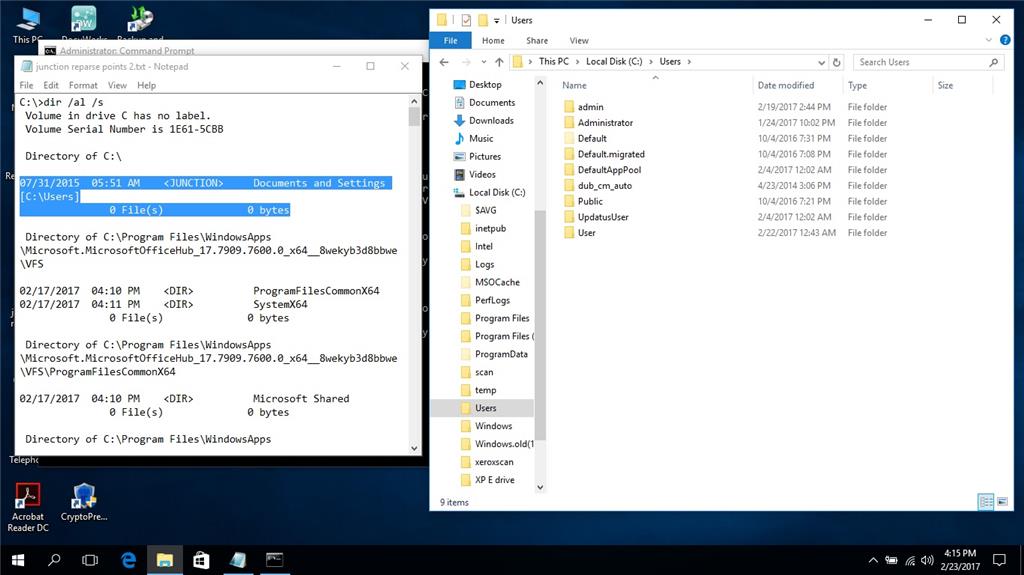Open Notepad's View menu
This screenshot has height=575, width=1024.
click(x=117, y=85)
